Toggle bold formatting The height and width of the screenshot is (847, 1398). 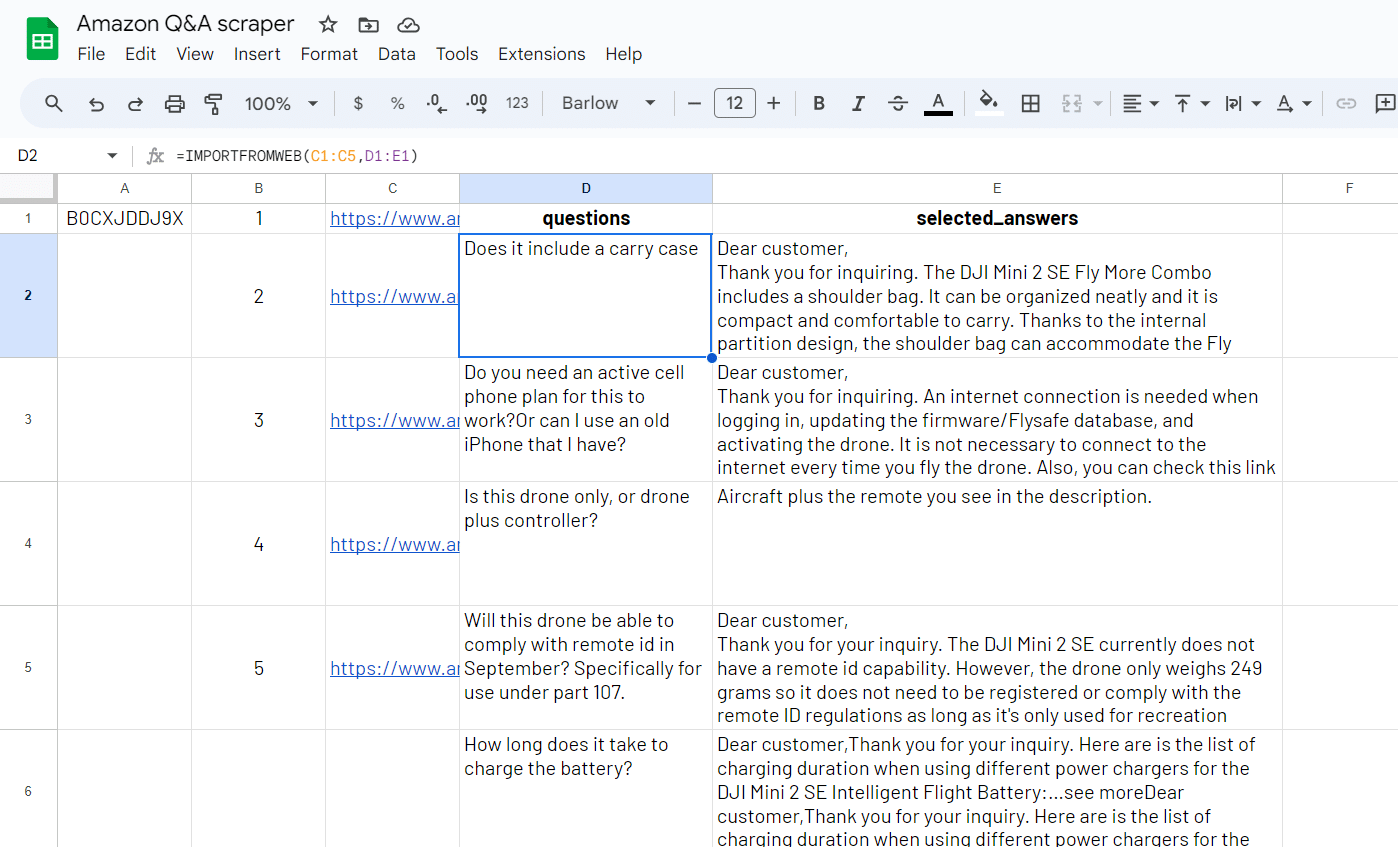pos(819,103)
